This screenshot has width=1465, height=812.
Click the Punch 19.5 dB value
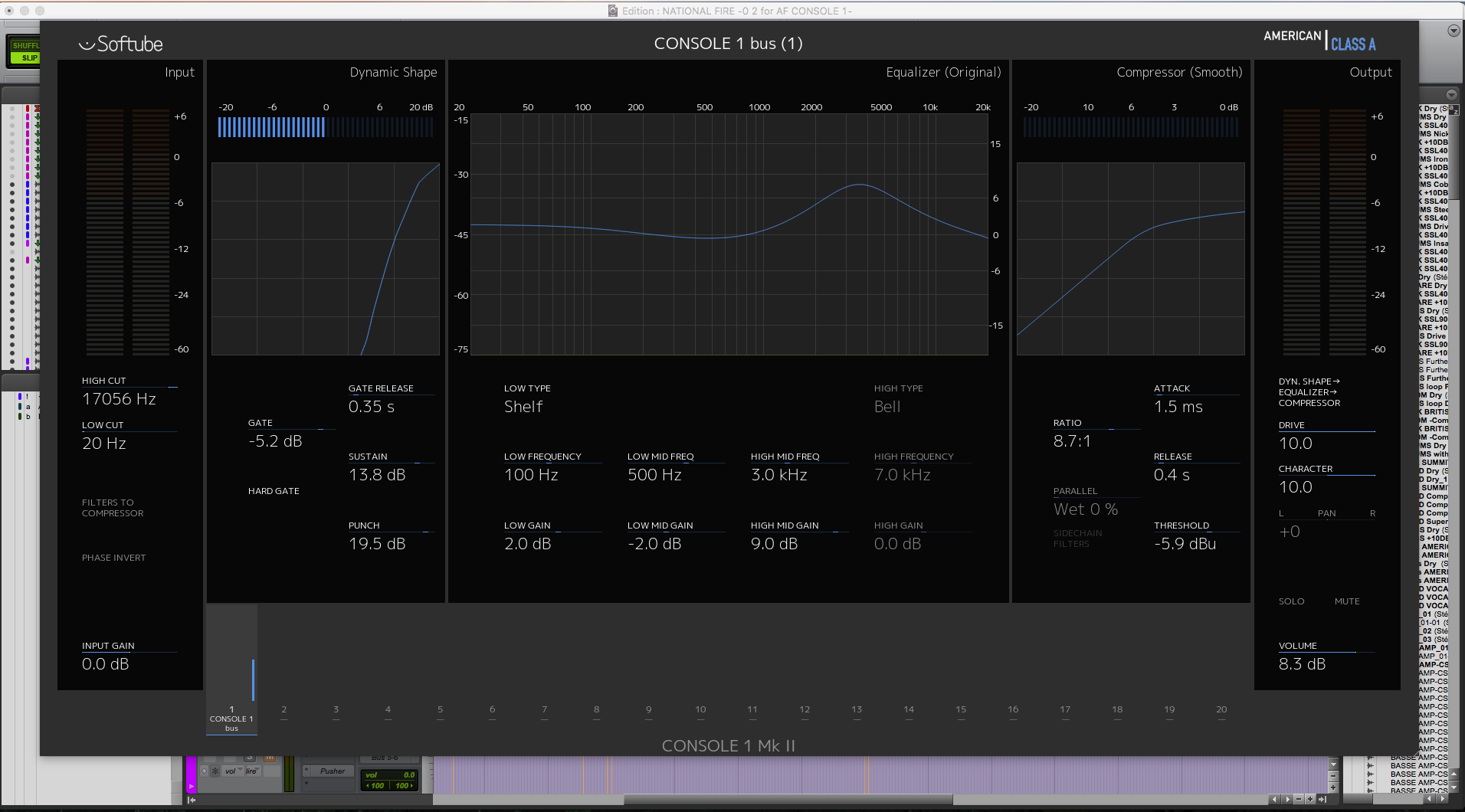377,544
